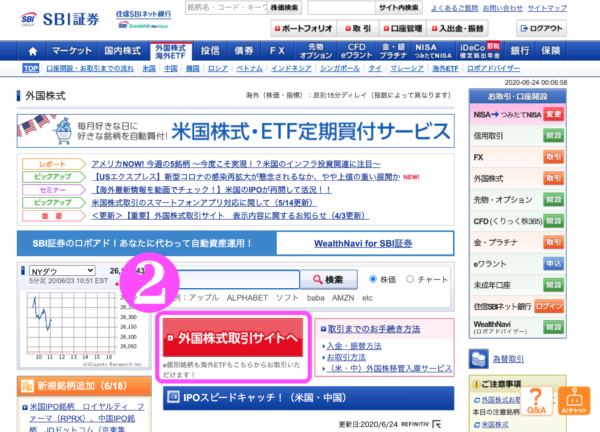
Task: Click 開設 button beside 未成年口座
Action: [x=553, y=285]
